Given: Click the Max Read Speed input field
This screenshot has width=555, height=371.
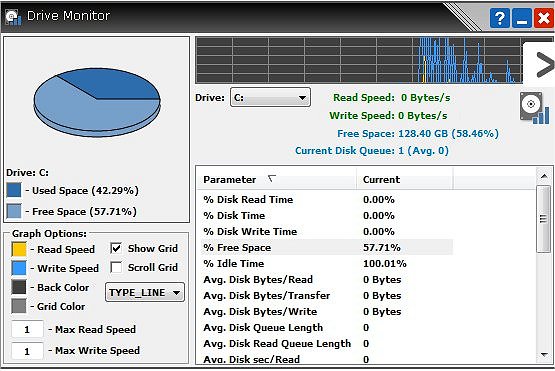Looking at the screenshot, I should click(x=27, y=329).
